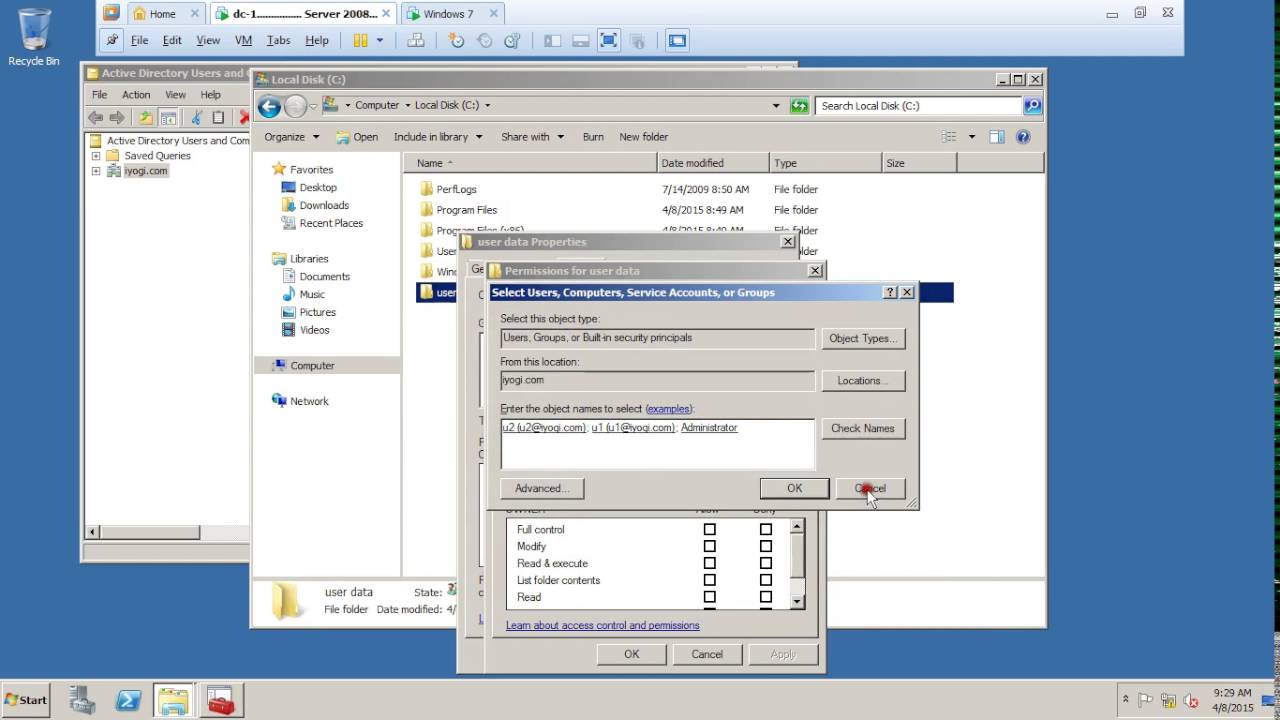Screen dimensions: 1280x720
Task: Click copy icon in Active Directory toolbar
Action: point(218,118)
